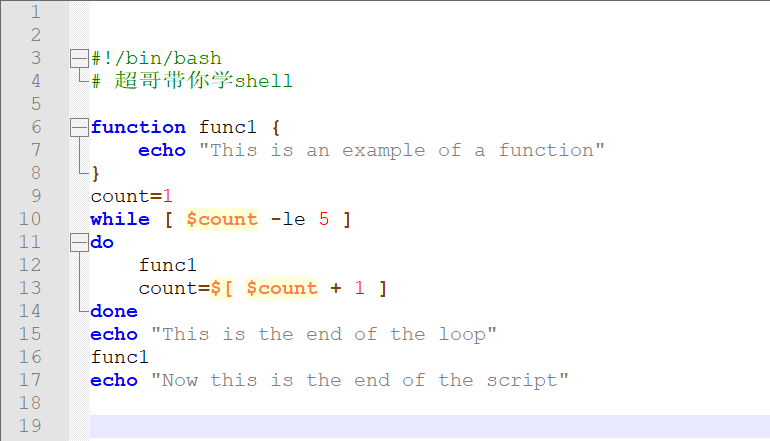Click the func1 call on line 16

click(120, 357)
